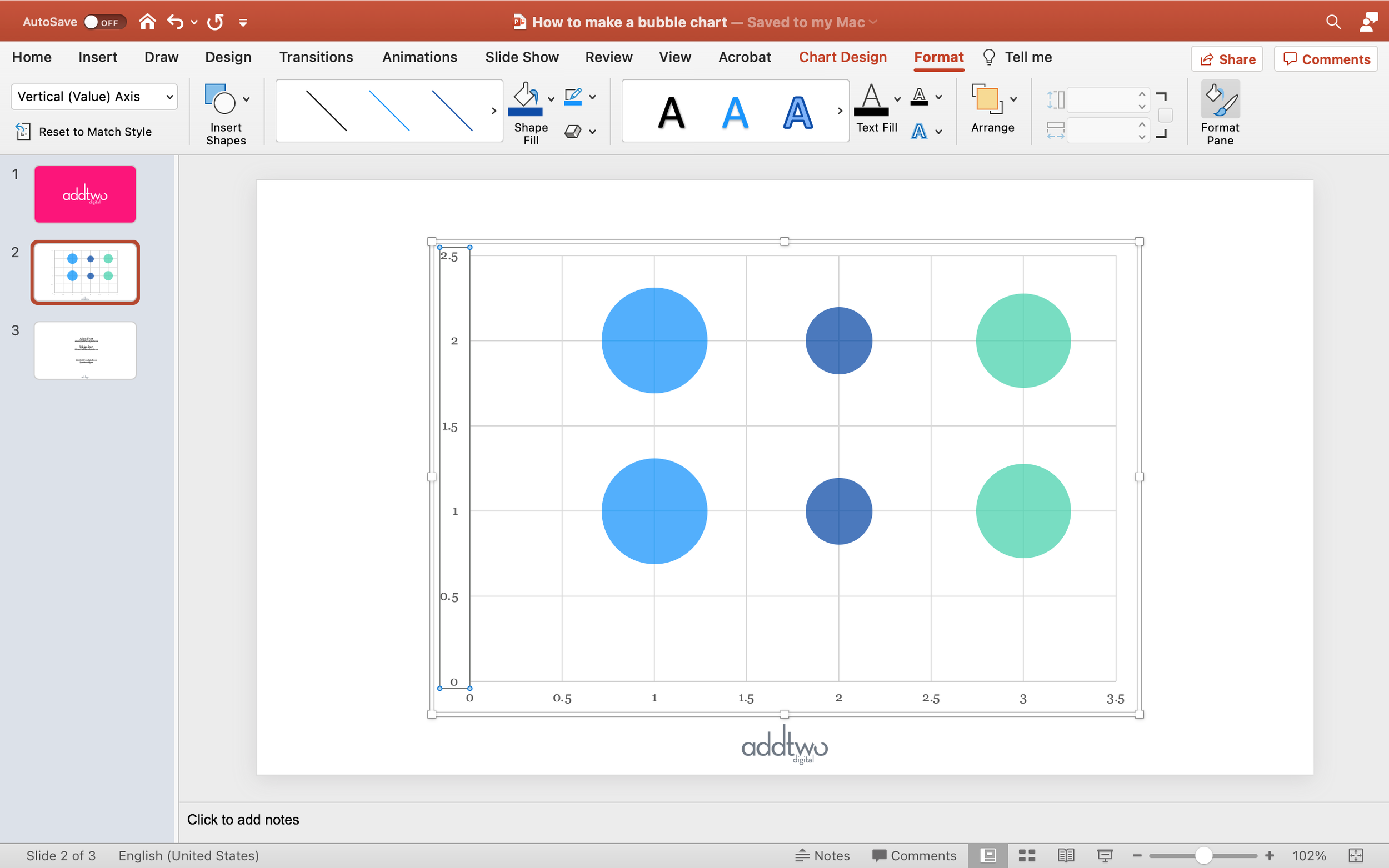Toggle the Notes pane button

tap(822, 855)
